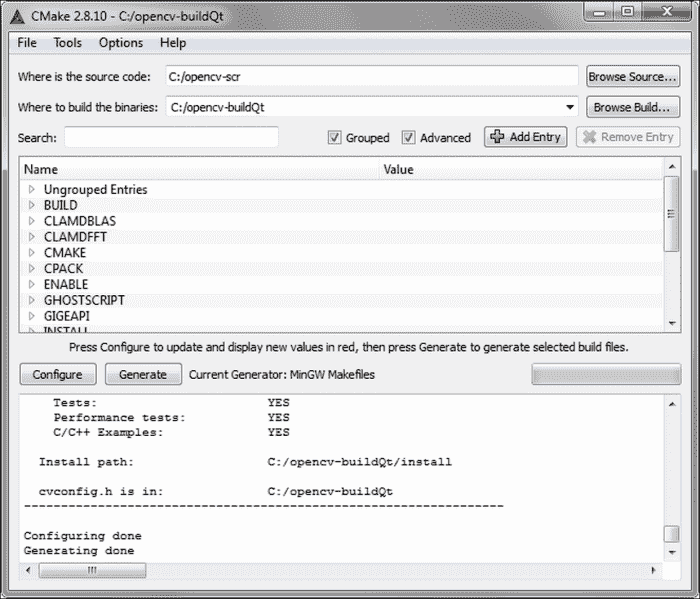
Task: Expand the BUILD group
Action: pos(32,205)
